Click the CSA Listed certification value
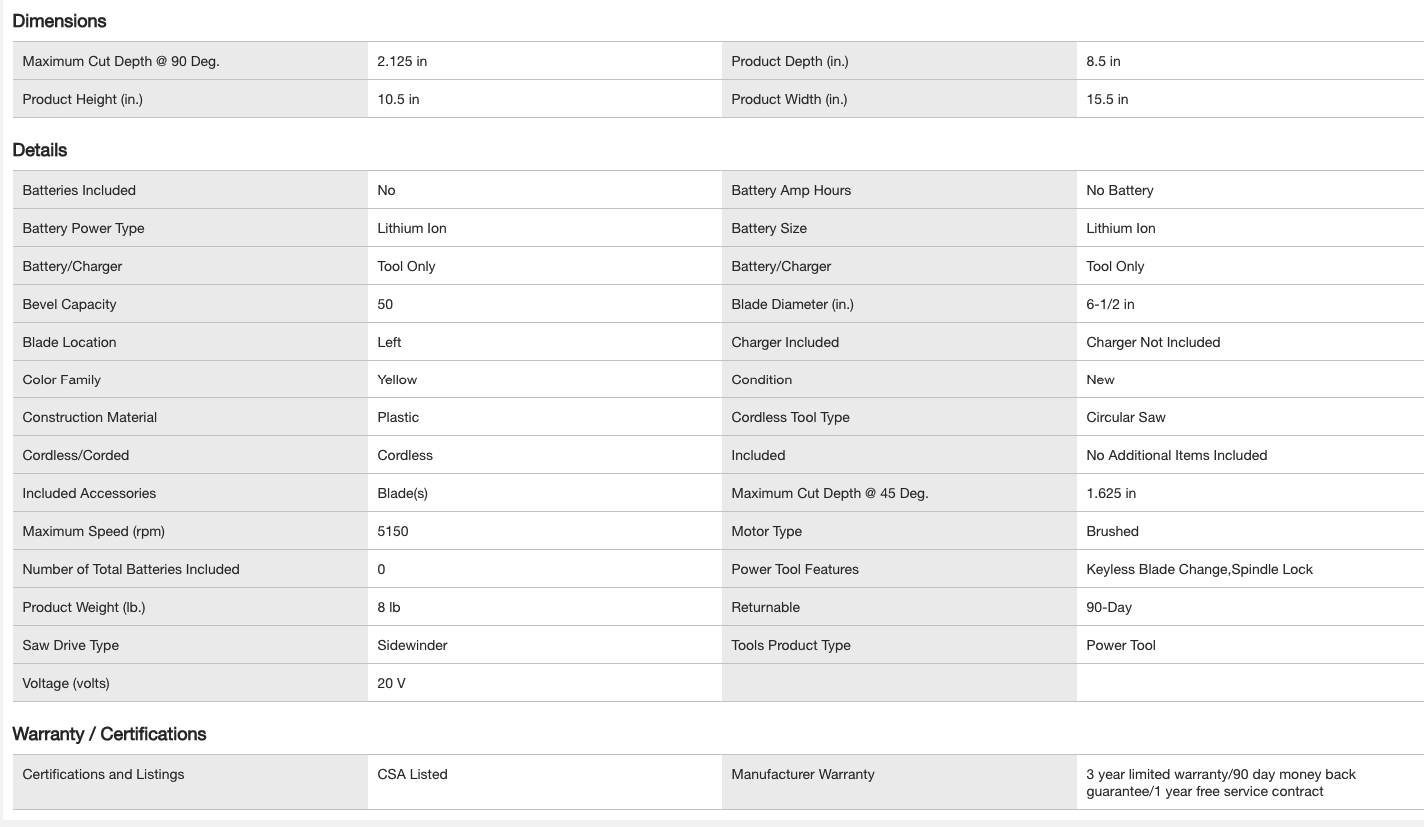The width and height of the screenshot is (1424, 827). (x=412, y=774)
